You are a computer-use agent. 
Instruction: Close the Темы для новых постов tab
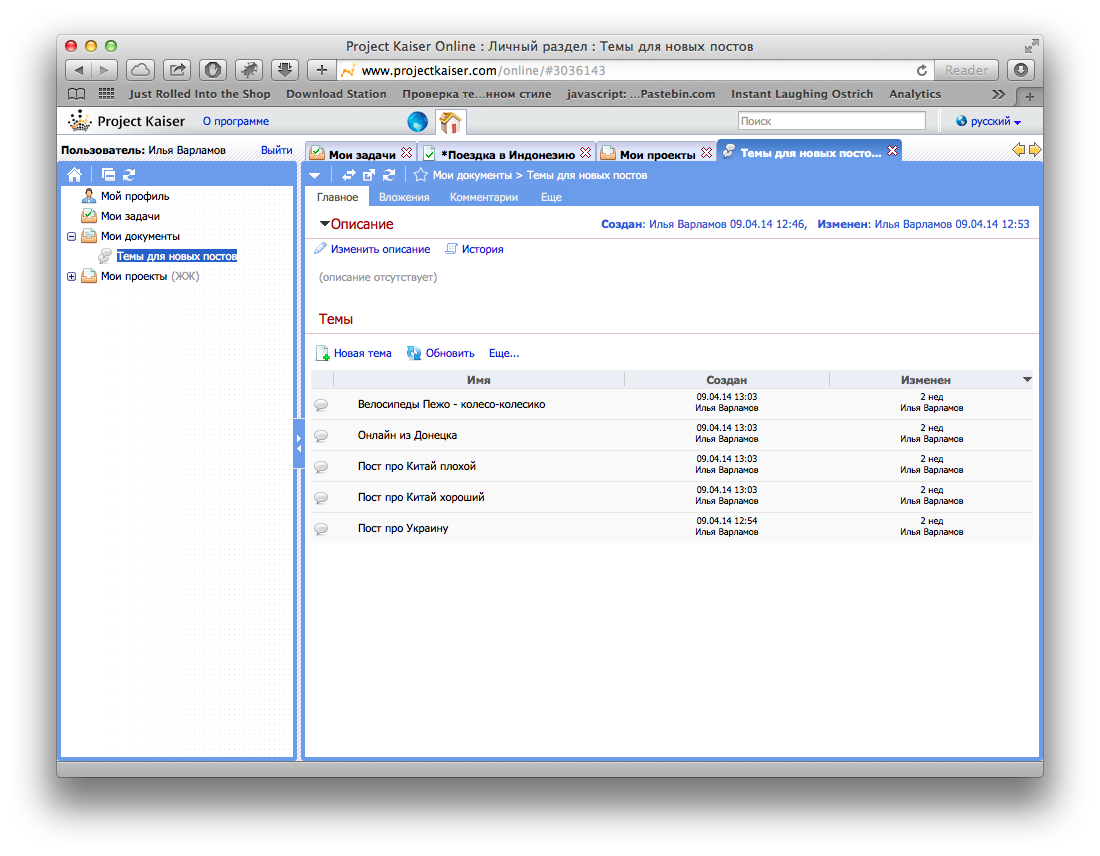[x=892, y=151]
